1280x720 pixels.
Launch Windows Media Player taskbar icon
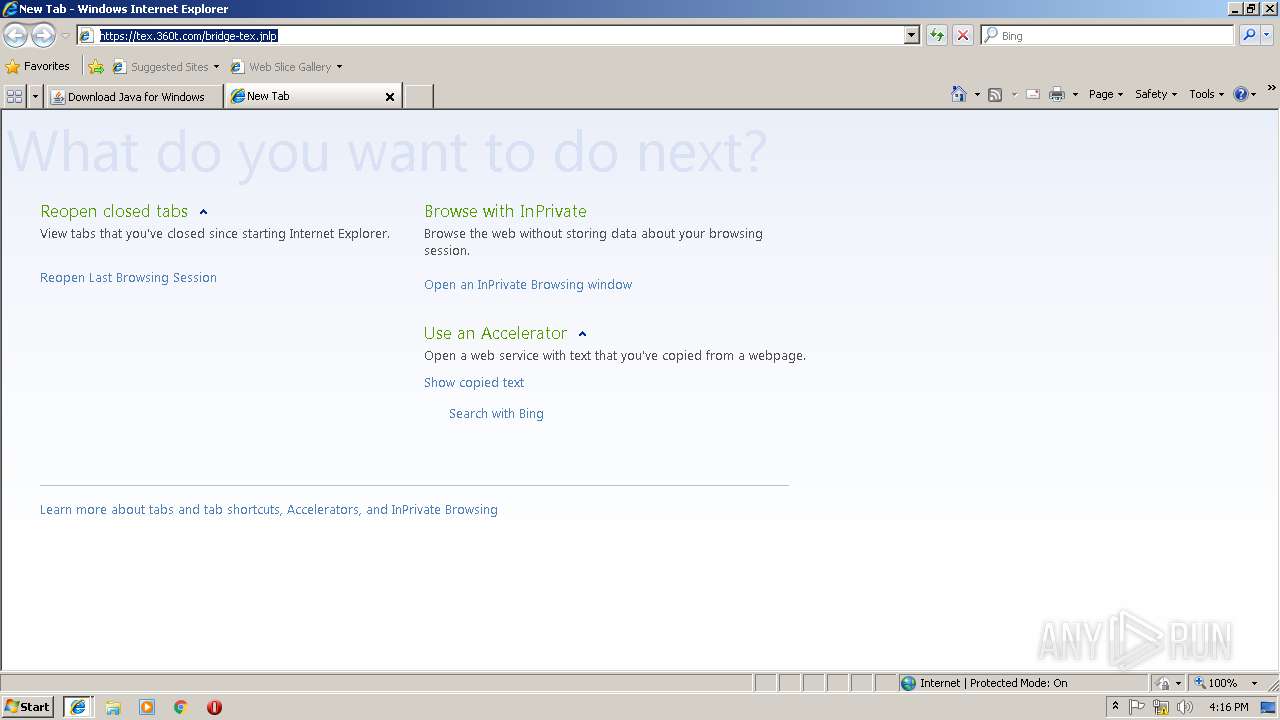tap(147, 707)
